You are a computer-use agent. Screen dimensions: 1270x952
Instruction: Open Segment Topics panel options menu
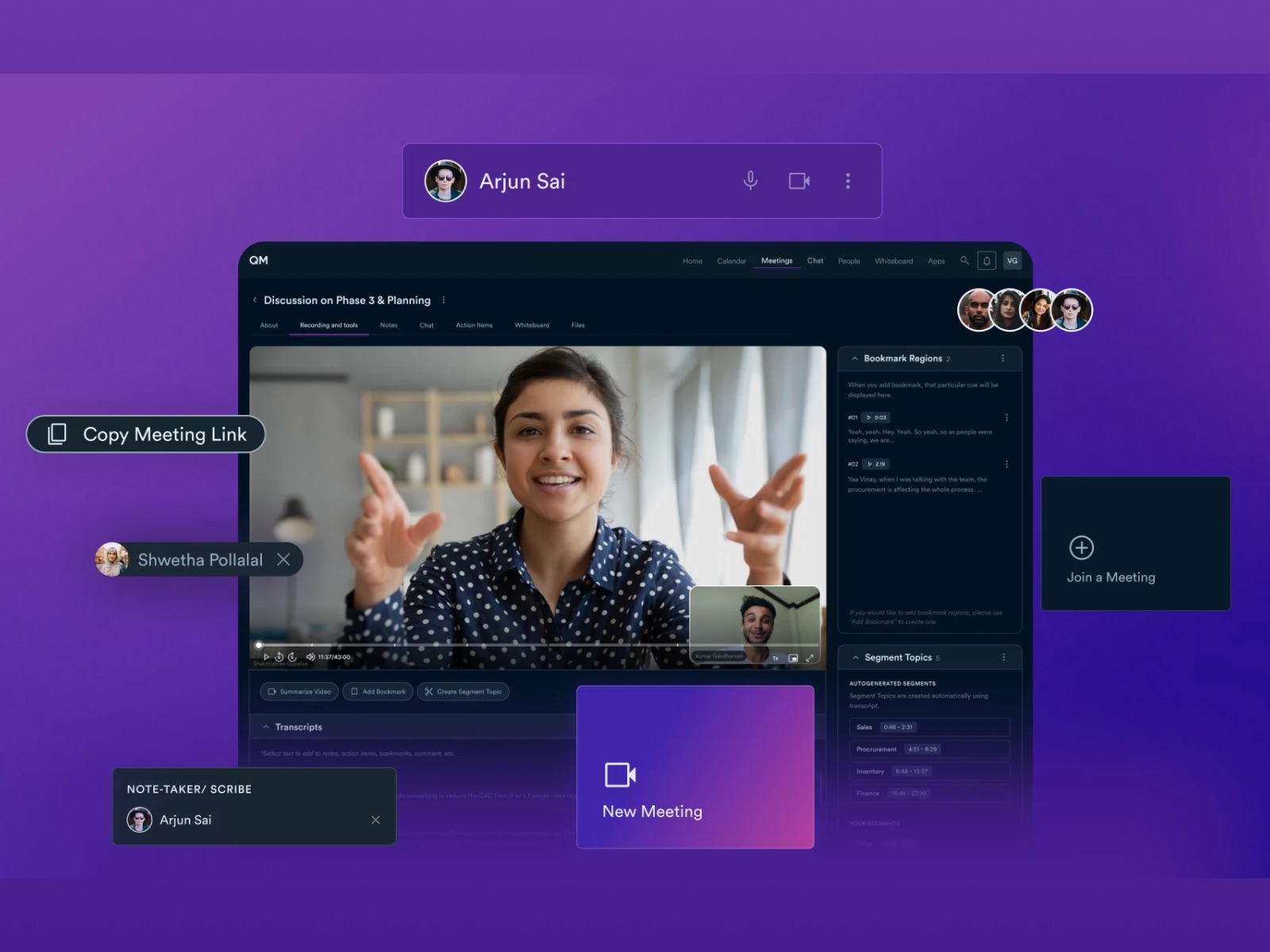tap(1004, 658)
